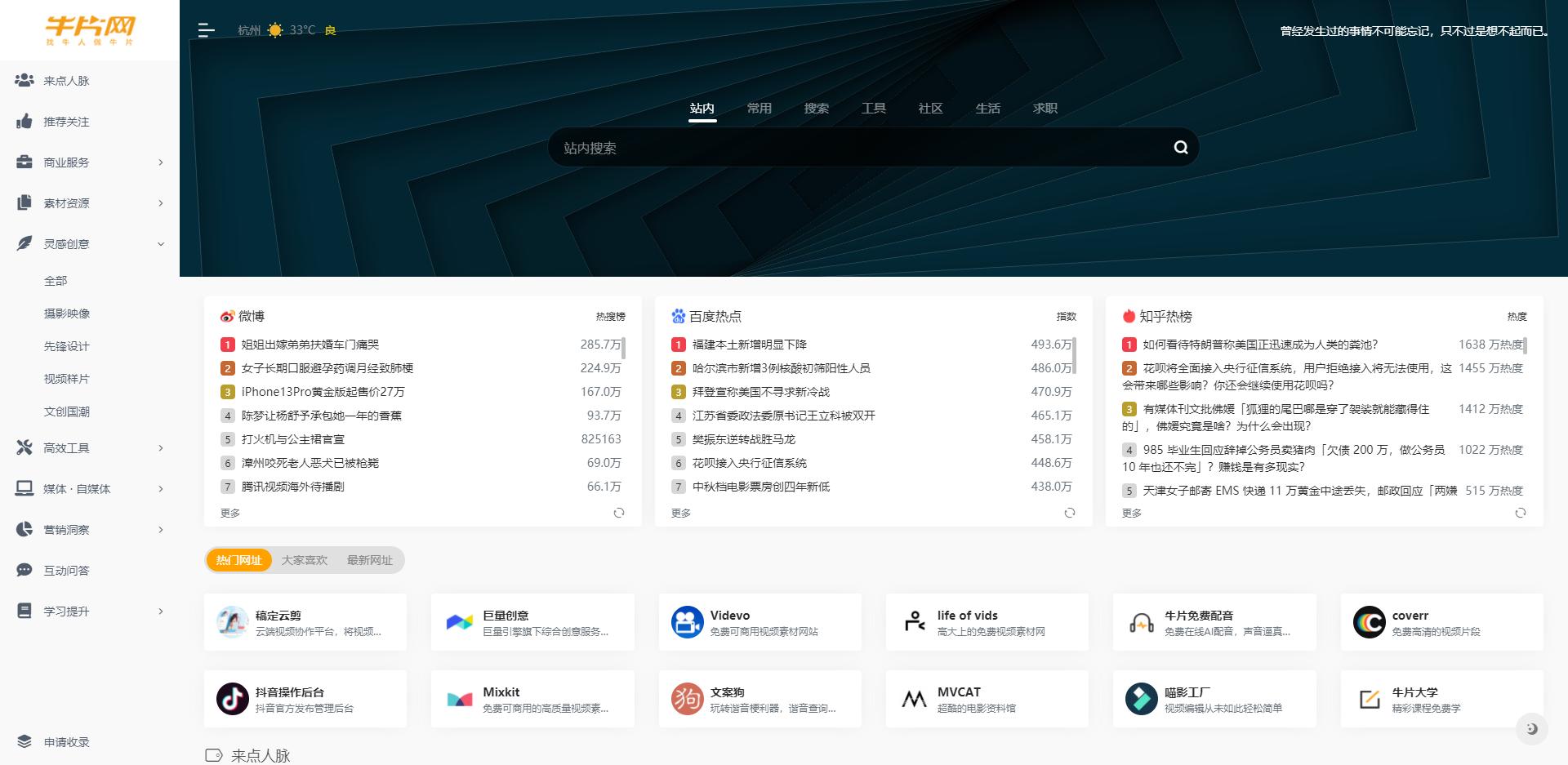1568x765 pixels.
Task: Click the 推荐关注 thumbs-up icon
Action: click(x=24, y=121)
